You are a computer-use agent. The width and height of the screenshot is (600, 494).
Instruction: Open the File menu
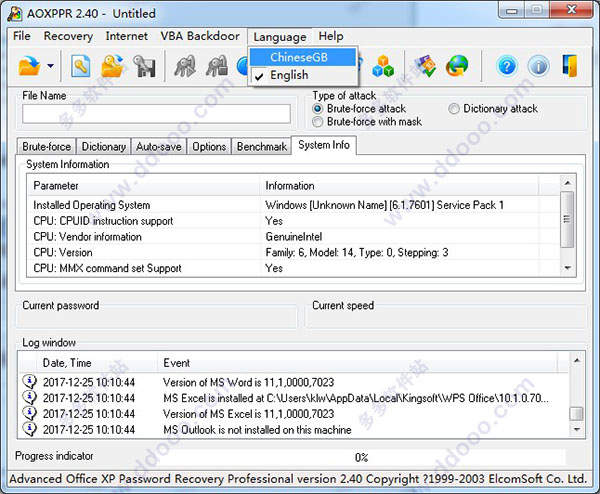pos(22,36)
